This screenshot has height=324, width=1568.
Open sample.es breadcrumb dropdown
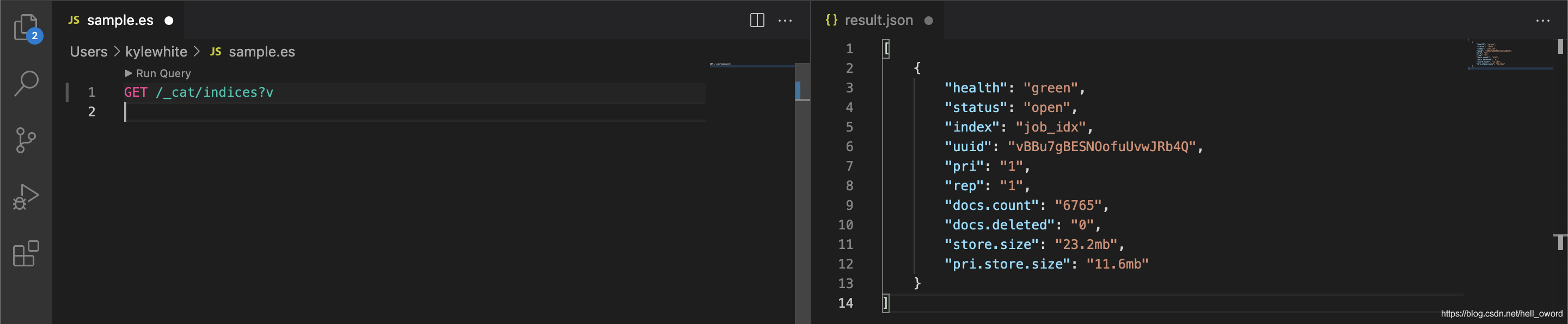coord(253,52)
